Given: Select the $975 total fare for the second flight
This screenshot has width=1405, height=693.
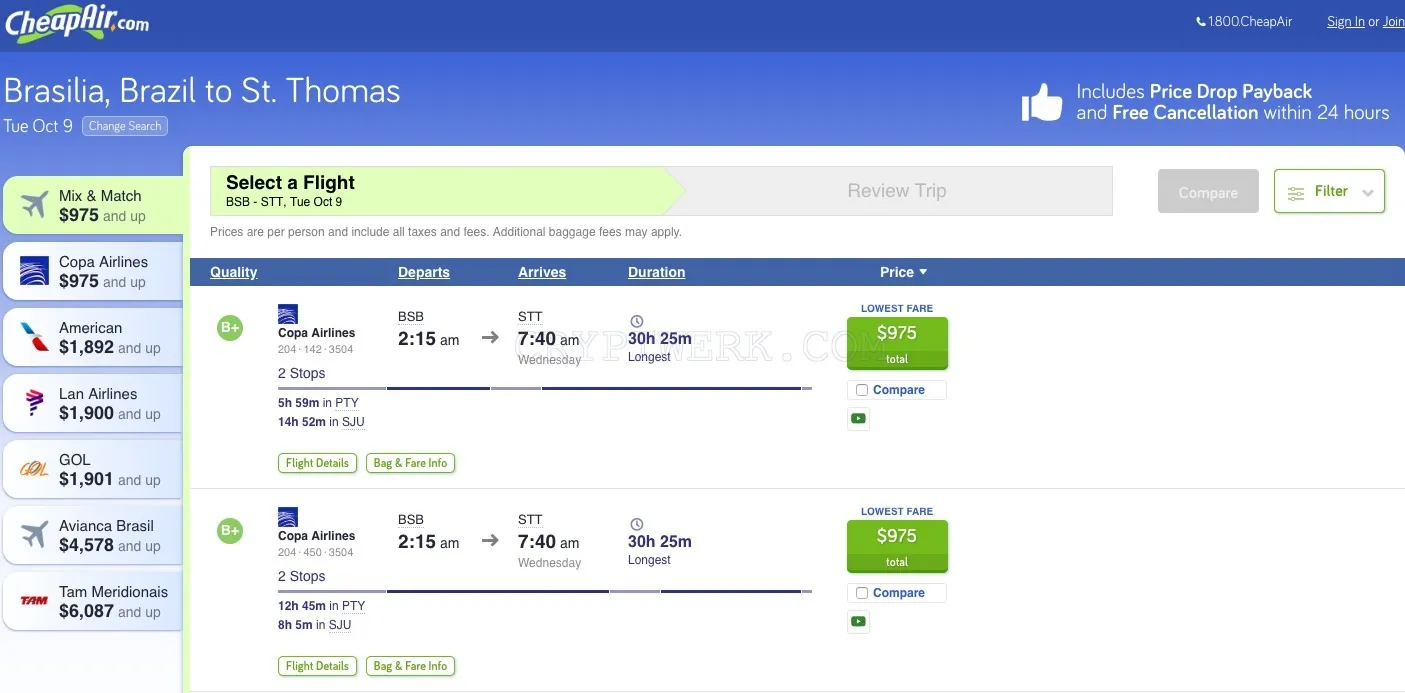Looking at the screenshot, I should click(897, 546).
